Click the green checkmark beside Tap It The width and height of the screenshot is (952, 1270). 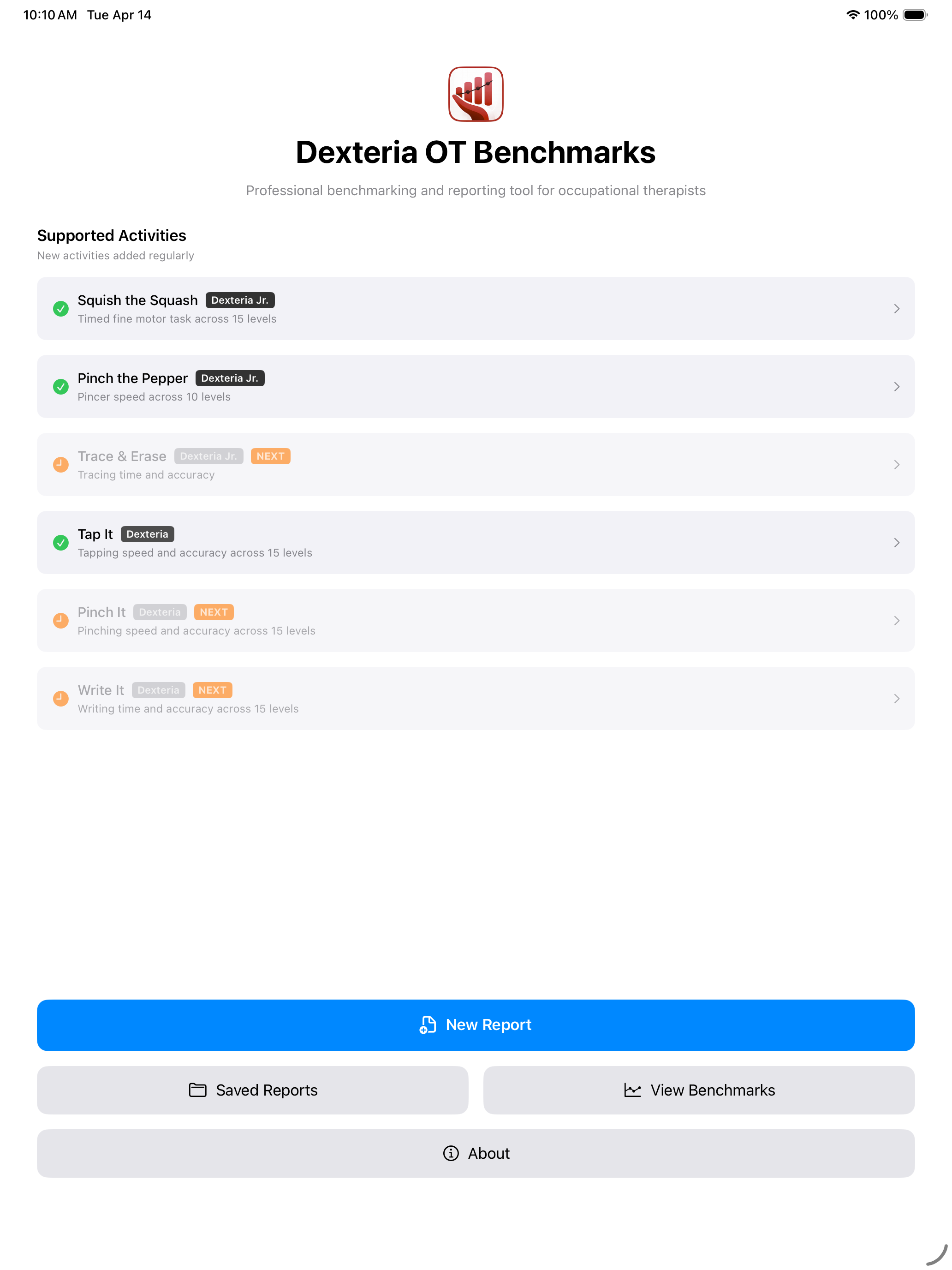tap(61, 542)
